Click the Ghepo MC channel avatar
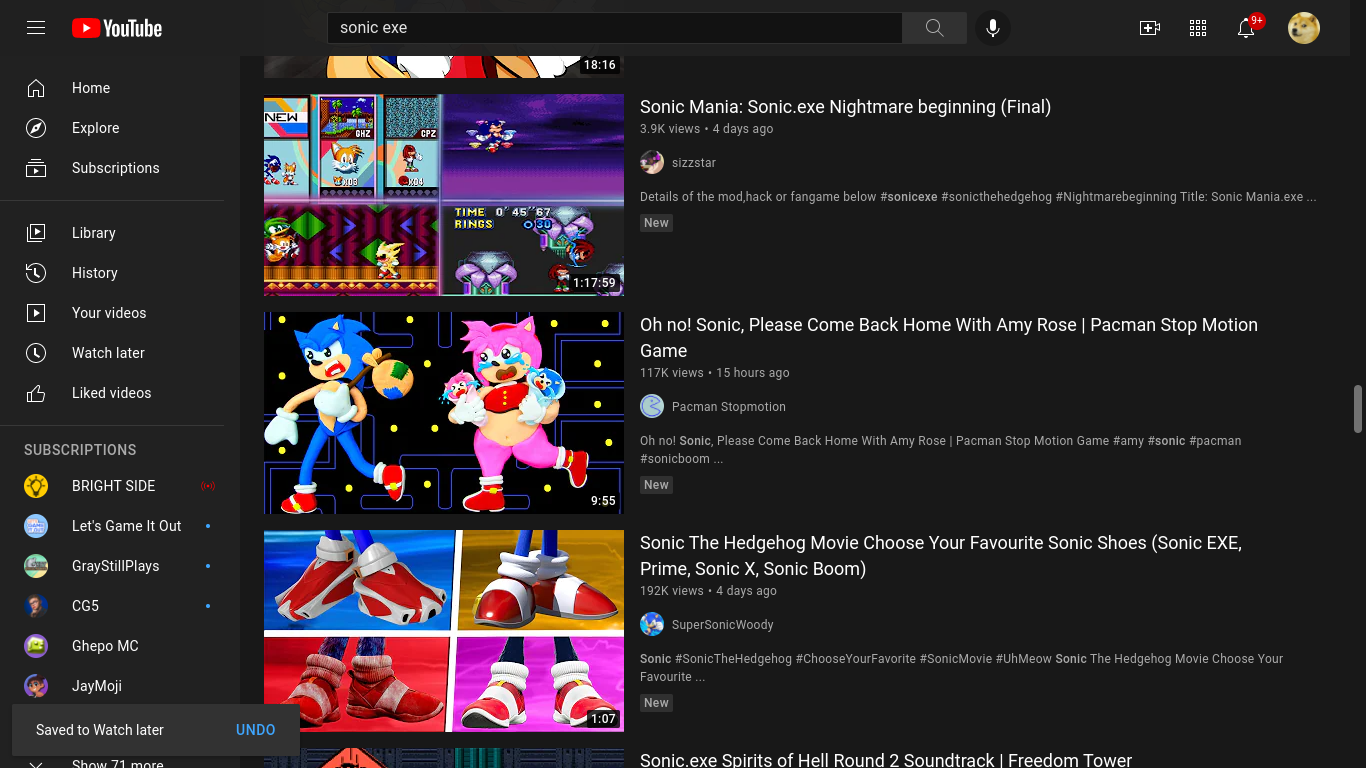Screen dimensions: 1366x768 [x=36, y=646]
